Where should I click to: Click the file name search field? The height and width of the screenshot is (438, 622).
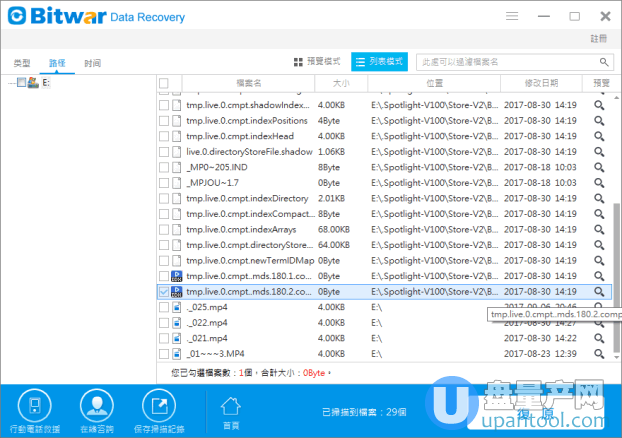click(510, 62)
